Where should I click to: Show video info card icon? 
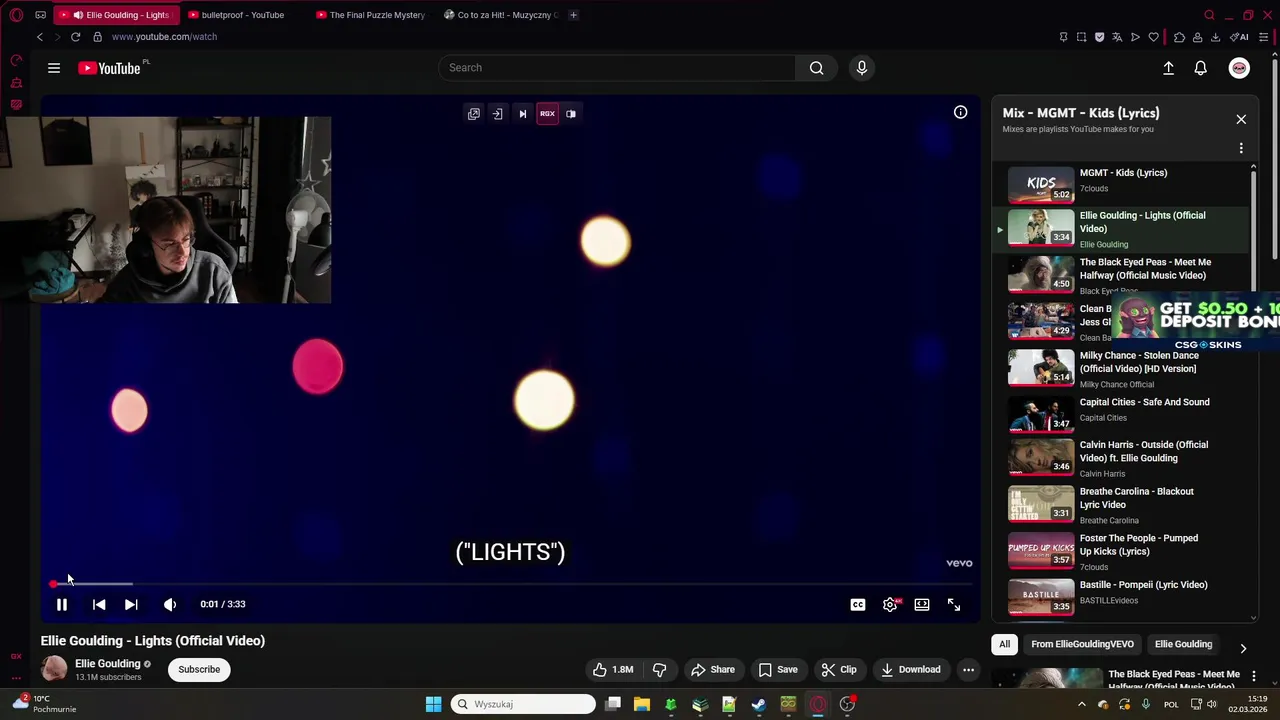[960, 112]
